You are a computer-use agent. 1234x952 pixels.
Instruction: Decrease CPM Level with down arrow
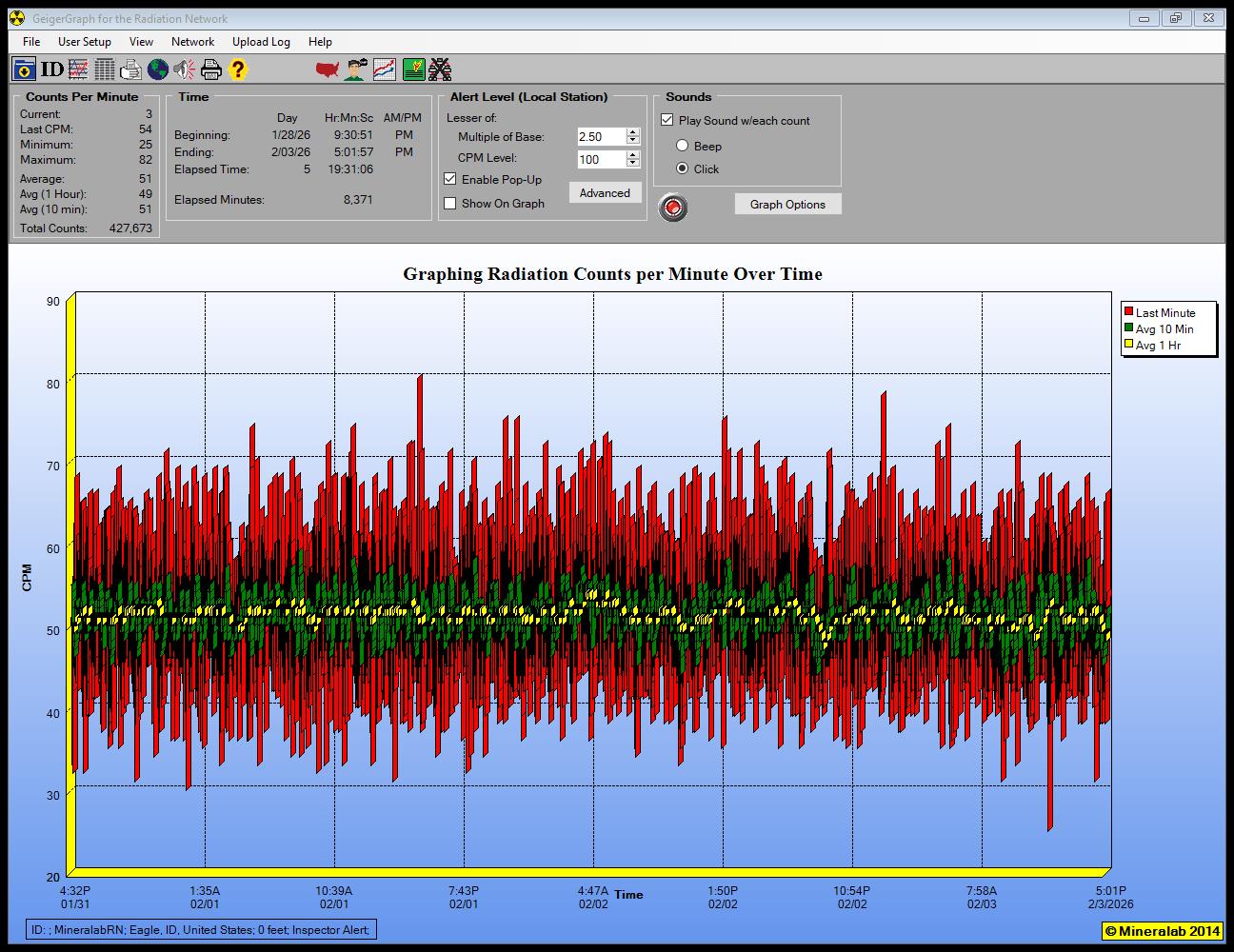(633, 164)
